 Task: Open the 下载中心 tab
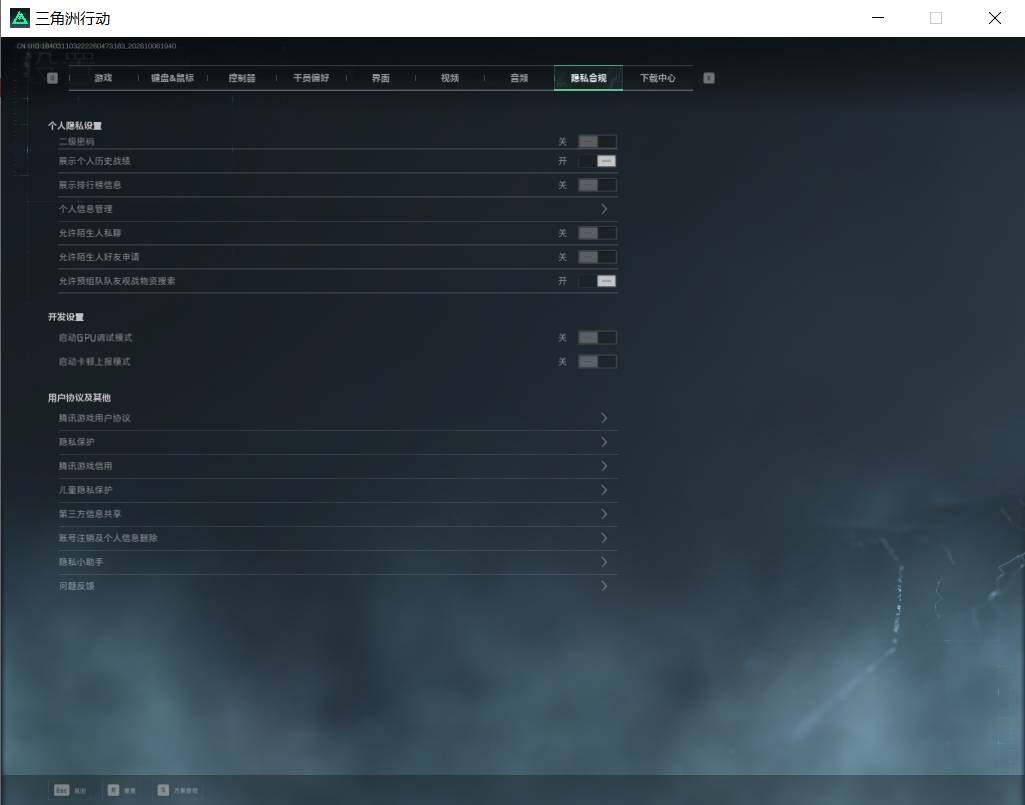(x=658, y=78)
